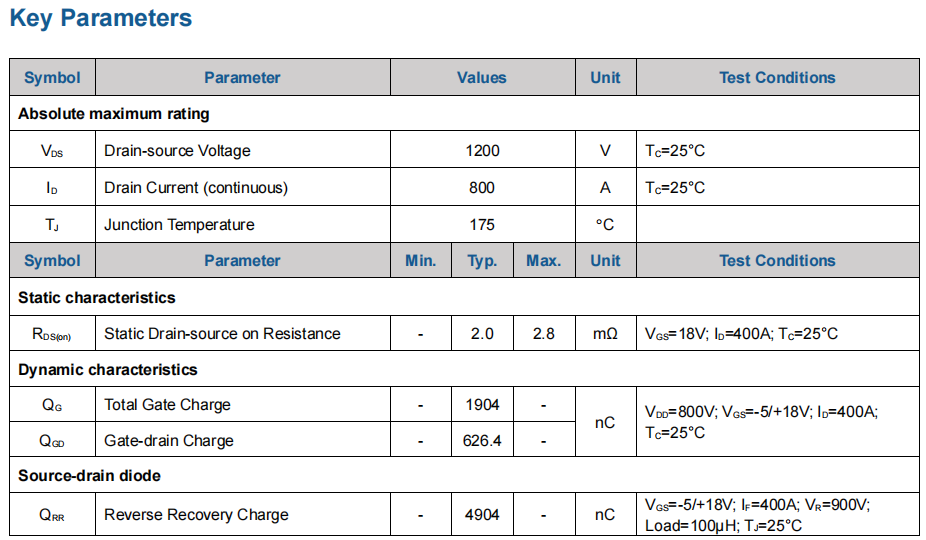Click the Drain Current (continuous) cell
926x540 pixels.
pyautogui.click(x=196, y=188)
